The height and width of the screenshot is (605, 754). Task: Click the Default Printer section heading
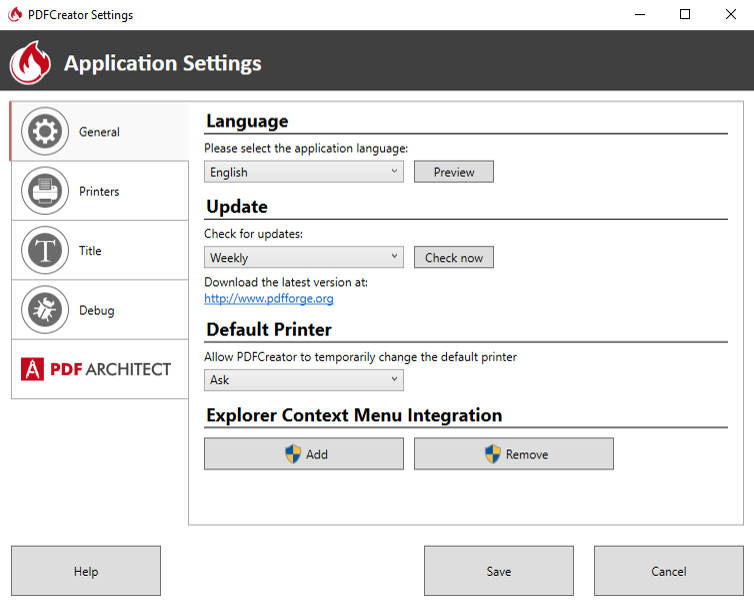pyautogui.click(x=269, y=329)
